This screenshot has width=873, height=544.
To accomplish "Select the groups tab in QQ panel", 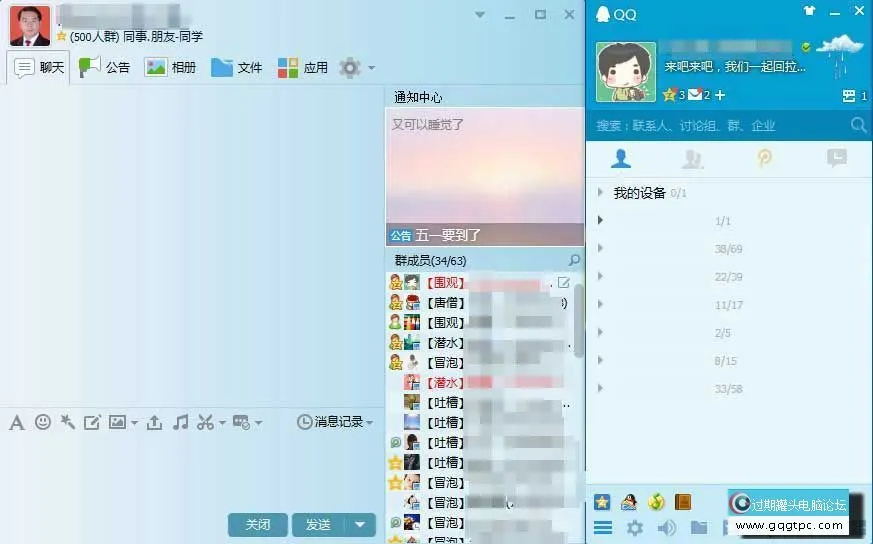I will click(x=692, y=159).
